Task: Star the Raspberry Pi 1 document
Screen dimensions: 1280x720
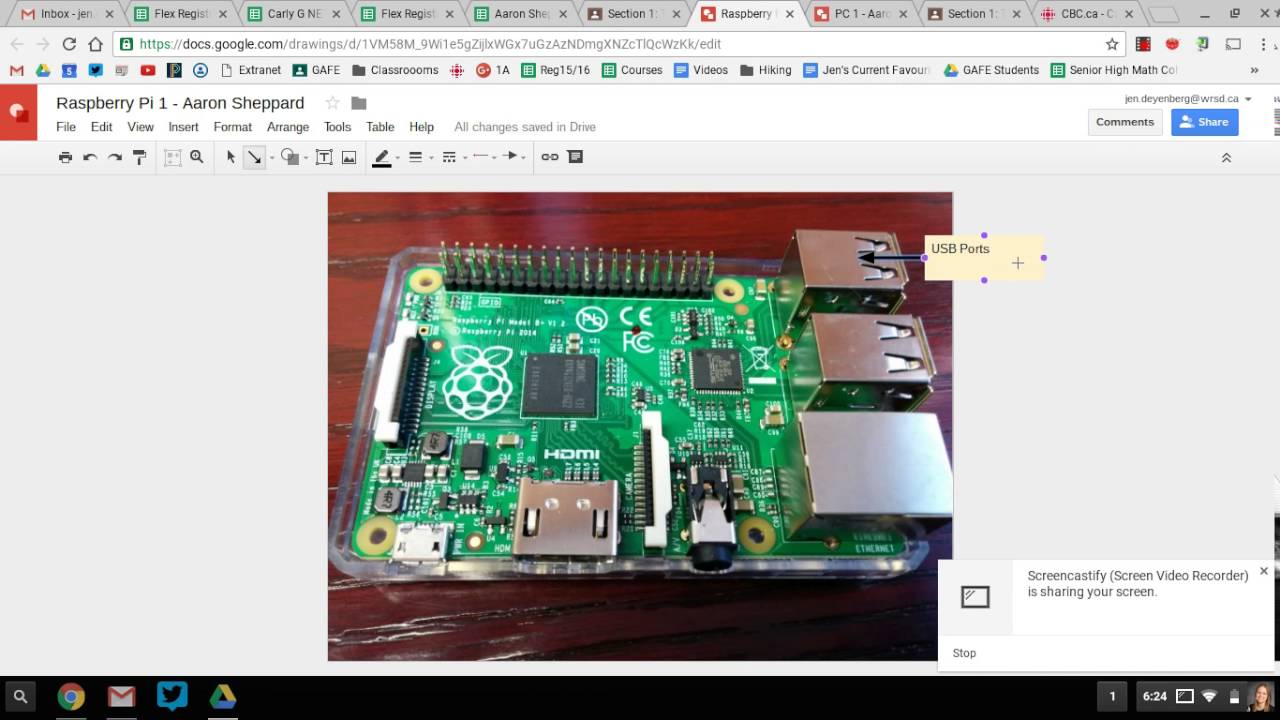Action: pos(332,103)
